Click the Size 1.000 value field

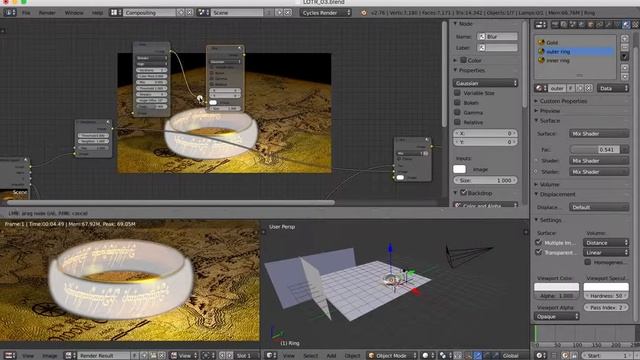tap(485, 180)
